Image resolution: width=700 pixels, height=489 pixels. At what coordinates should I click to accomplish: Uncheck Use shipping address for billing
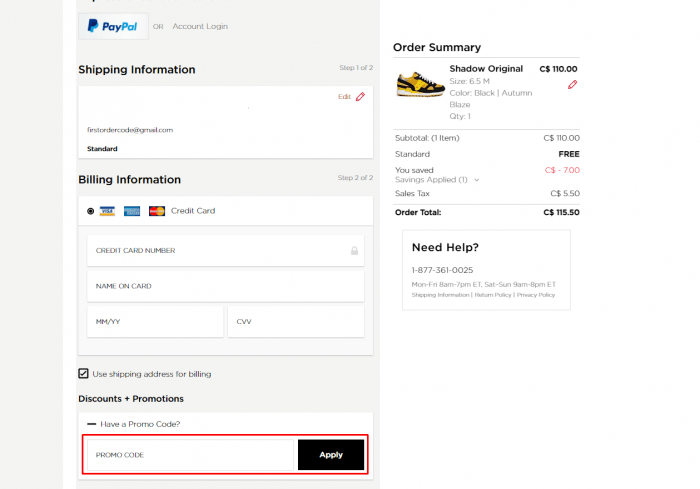coord(83,373)
